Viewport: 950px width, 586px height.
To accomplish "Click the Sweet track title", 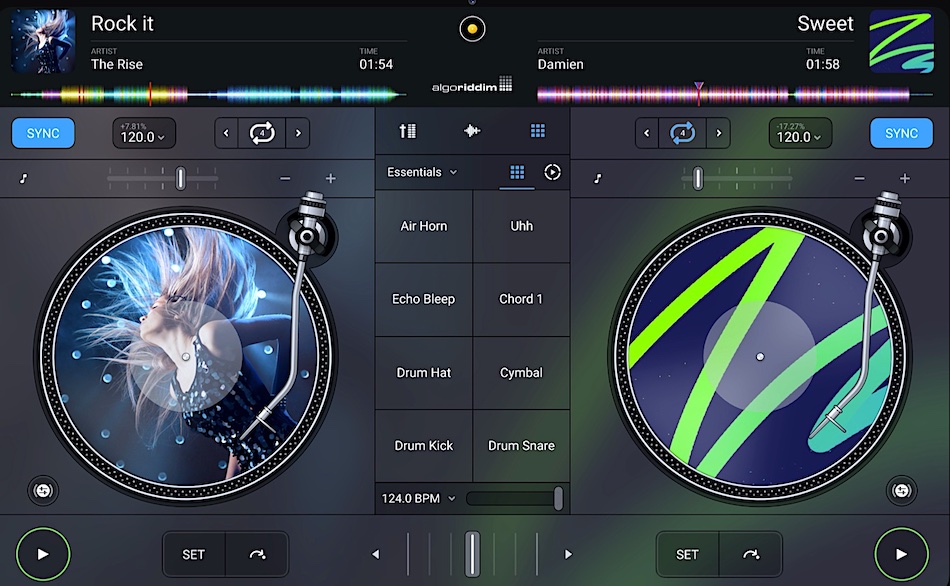I will tap(825, 24).
